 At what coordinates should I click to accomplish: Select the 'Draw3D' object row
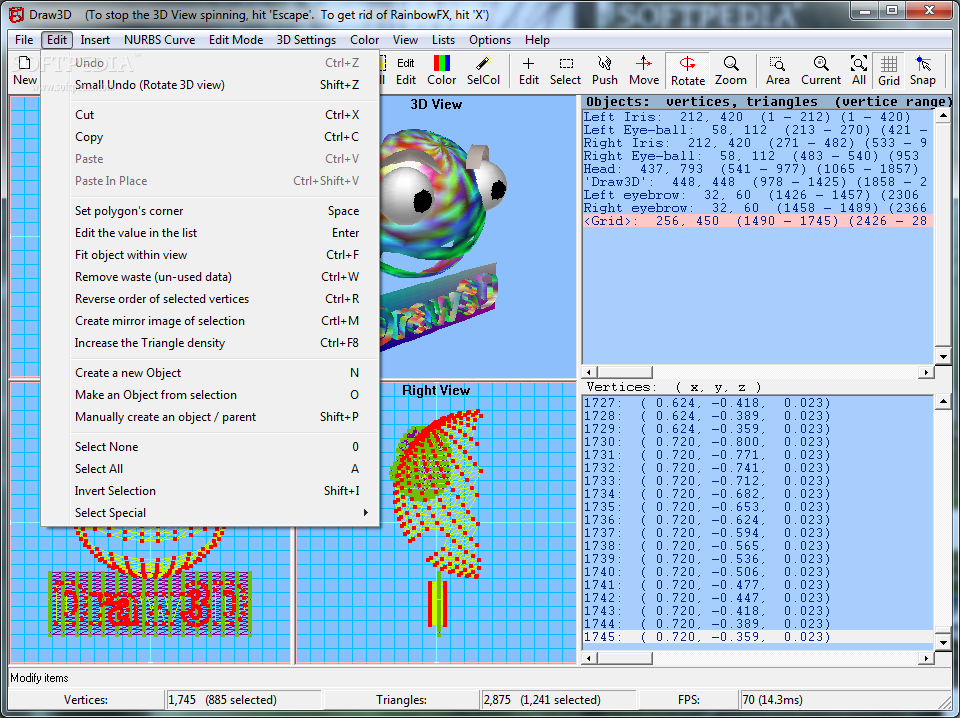point(758,182)
